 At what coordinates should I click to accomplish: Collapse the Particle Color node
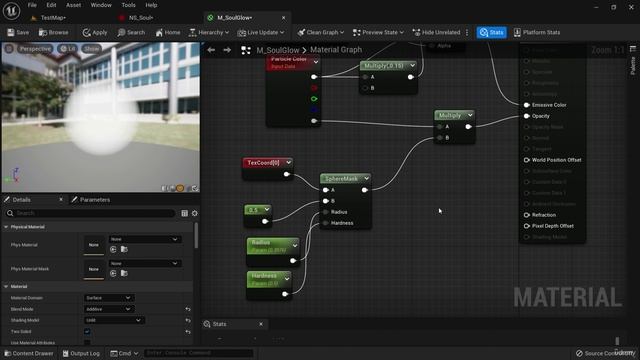pyautogui.click(x=316, y=62)
